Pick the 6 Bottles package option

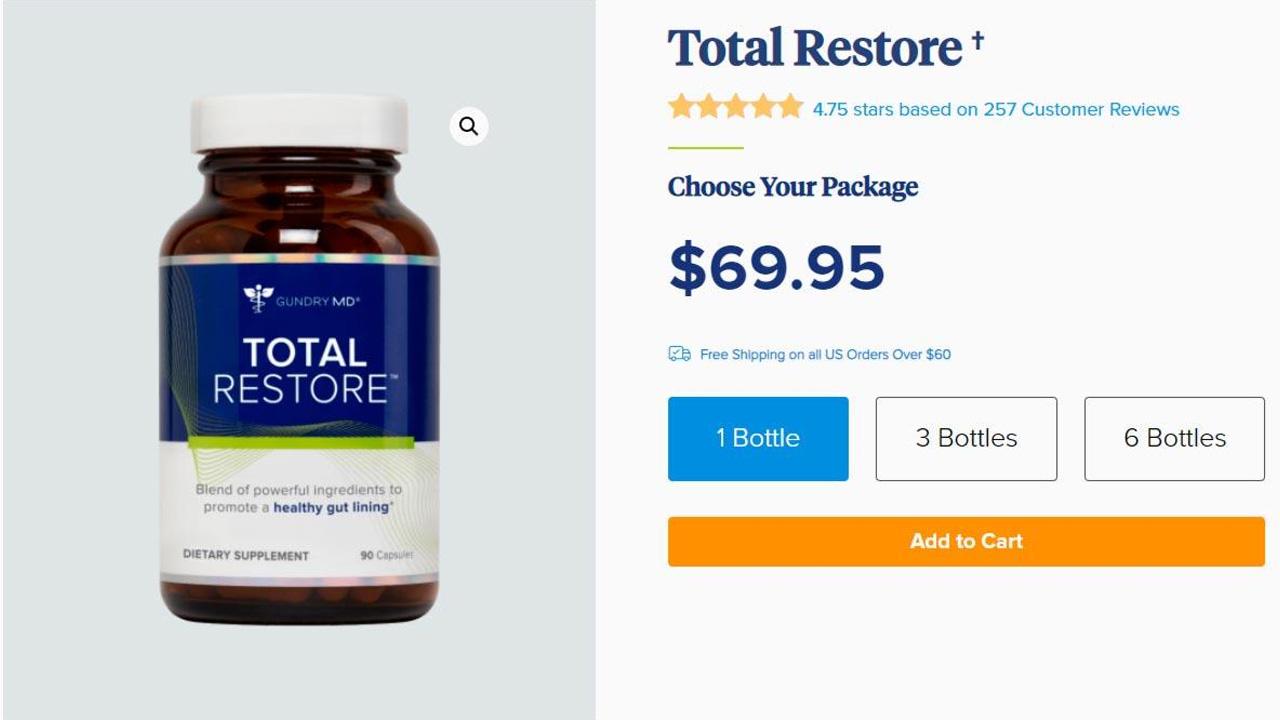[x=1175, y=439]
